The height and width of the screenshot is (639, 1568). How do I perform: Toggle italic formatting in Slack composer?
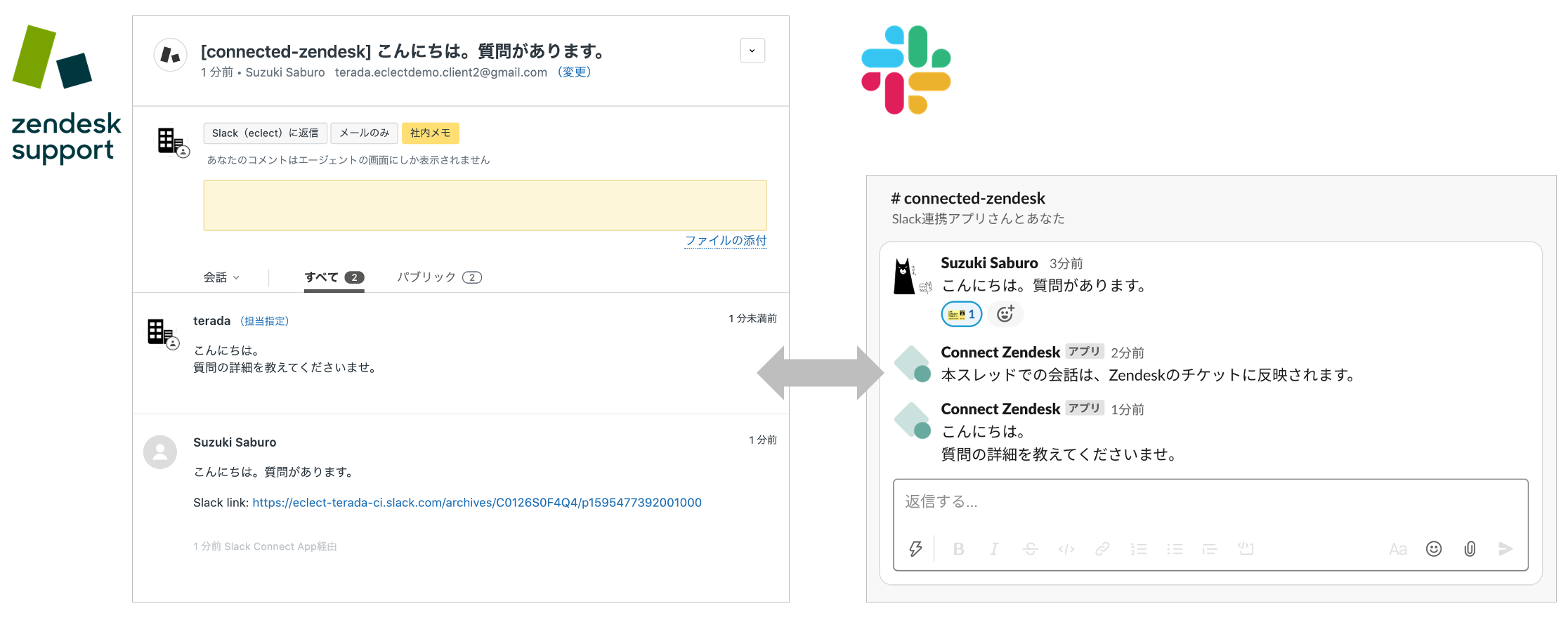pyautogui.click(x=994, y=549)
